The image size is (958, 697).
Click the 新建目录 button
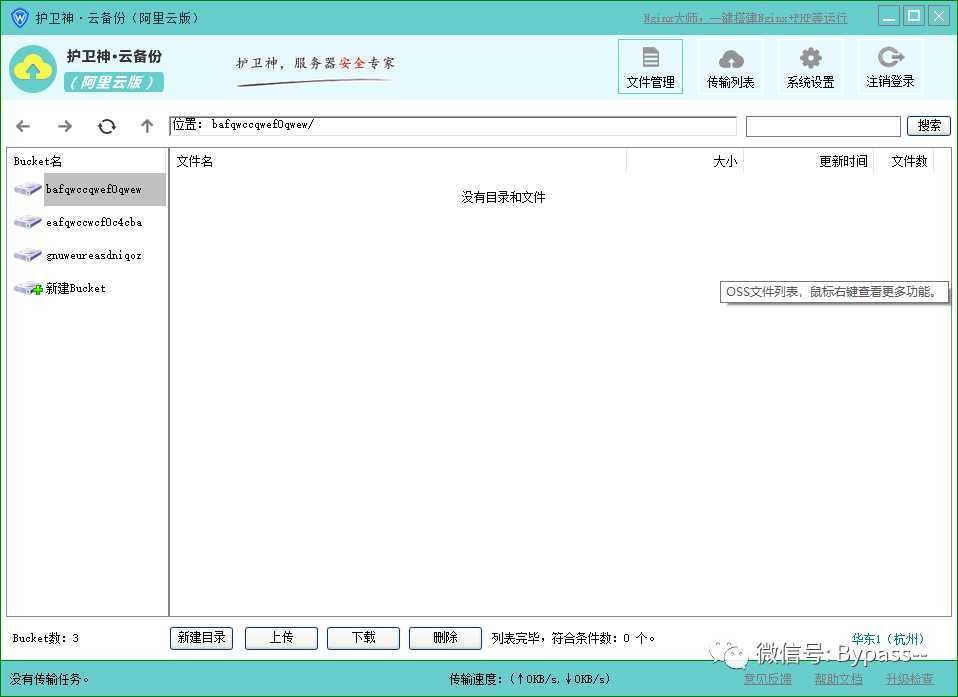click(x=201, y=638)
